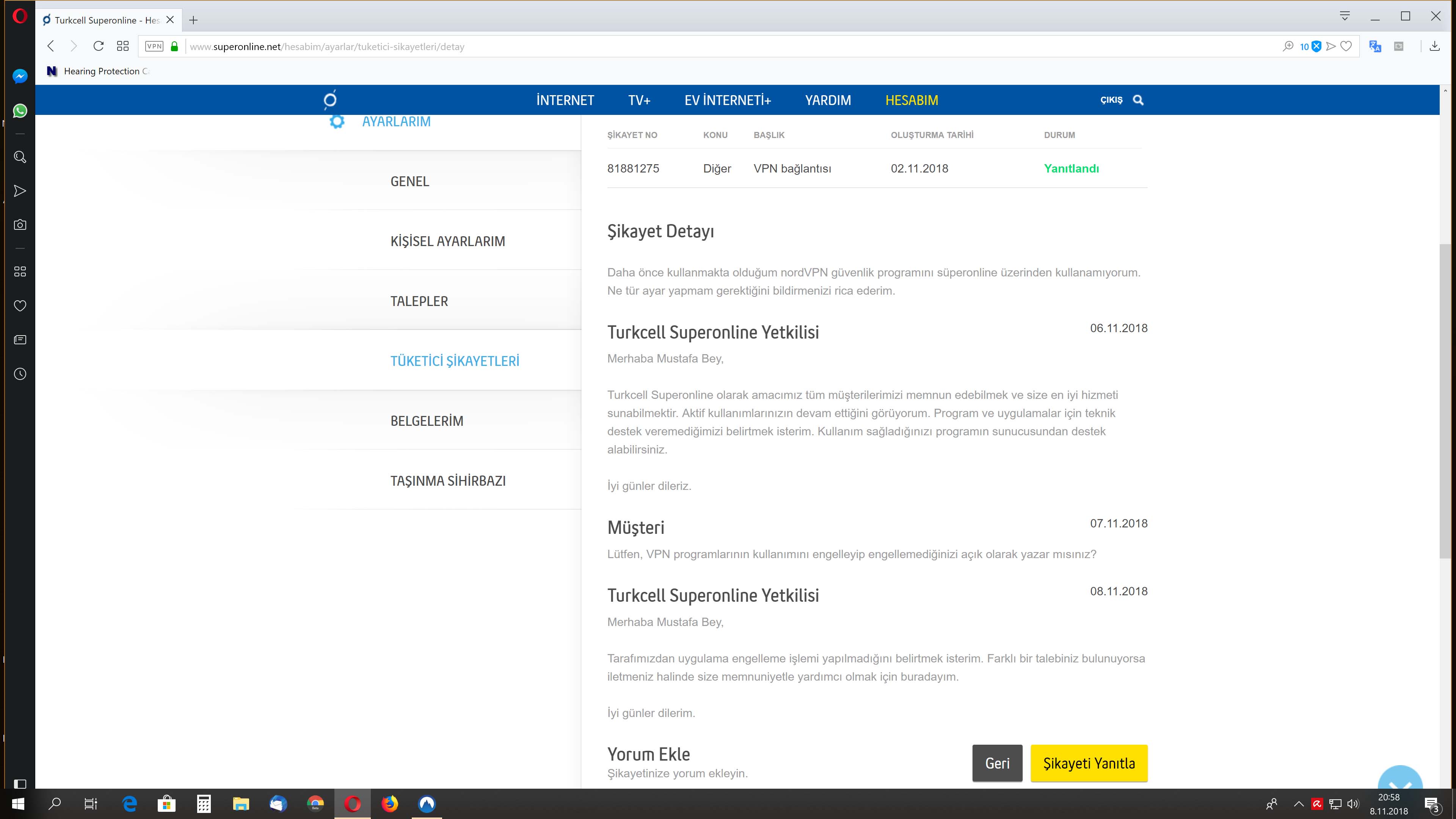The image size is (1456, 819).
Task: Click the Opera menu logo
Action: click(x=19, y=16)
